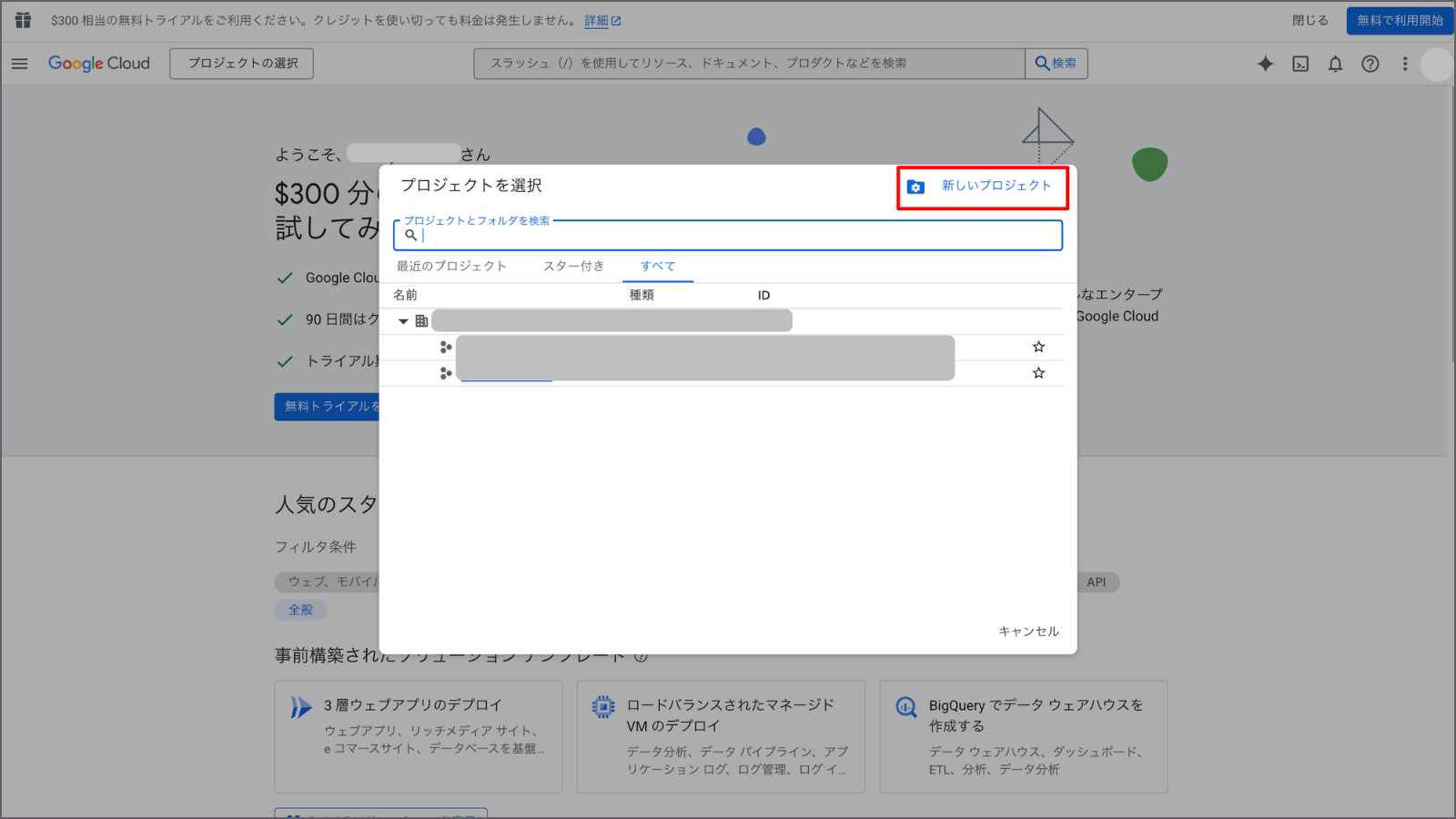Select the 全般 filter chip
The height and width of the screenshot is (819, 1456).
pos(300,610)
